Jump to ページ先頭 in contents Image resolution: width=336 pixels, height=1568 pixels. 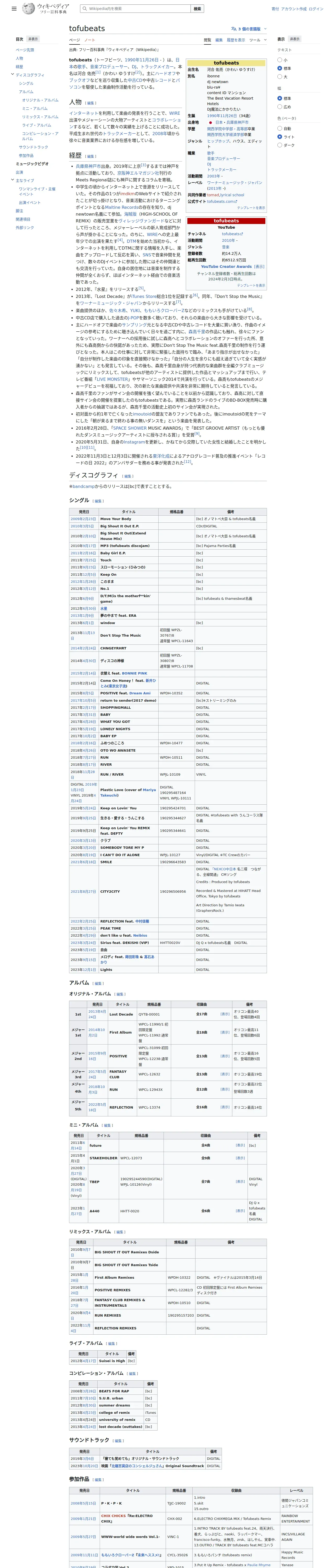click(25, 50)
